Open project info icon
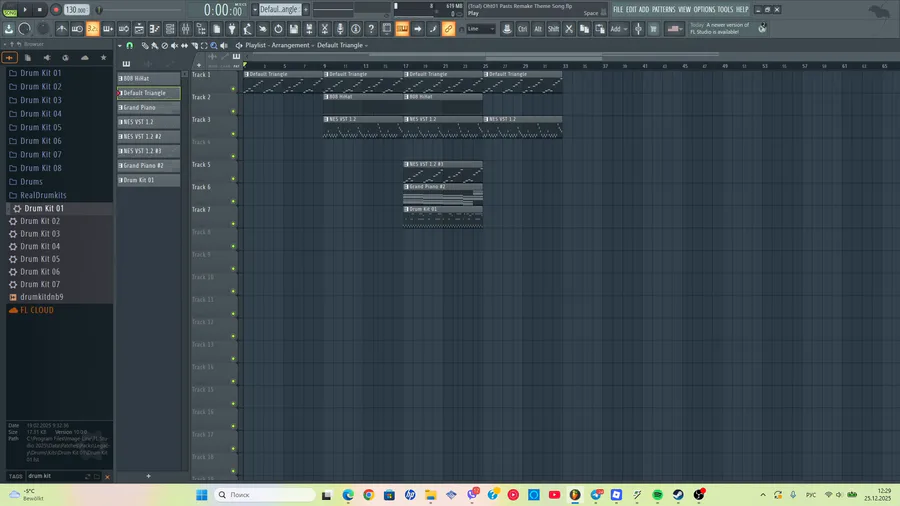 (x=356, y=29)
